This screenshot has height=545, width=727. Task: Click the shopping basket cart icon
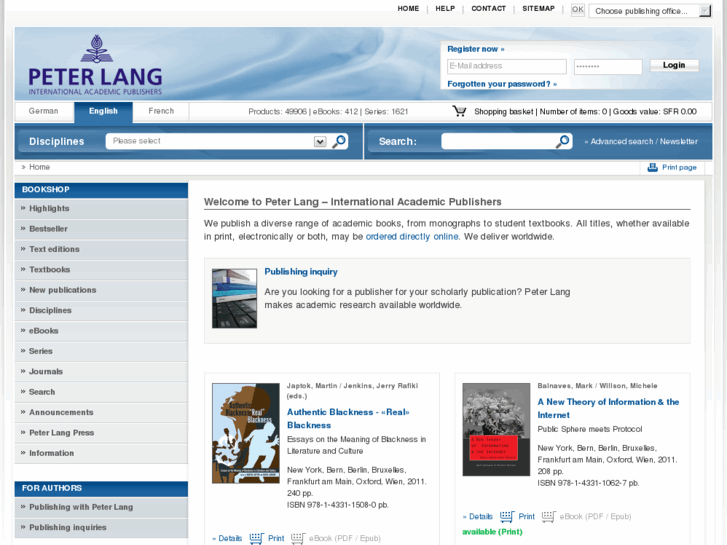(x=459, y=111)
